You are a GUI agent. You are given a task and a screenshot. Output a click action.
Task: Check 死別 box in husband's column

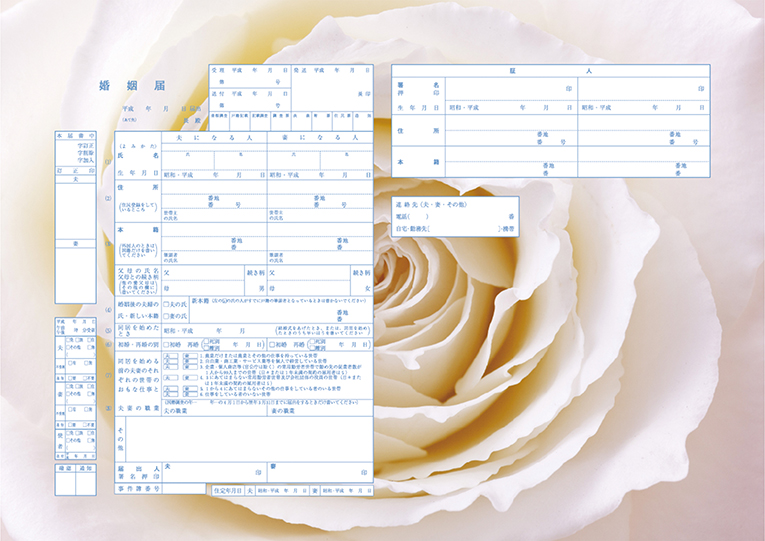pos(206,341)
